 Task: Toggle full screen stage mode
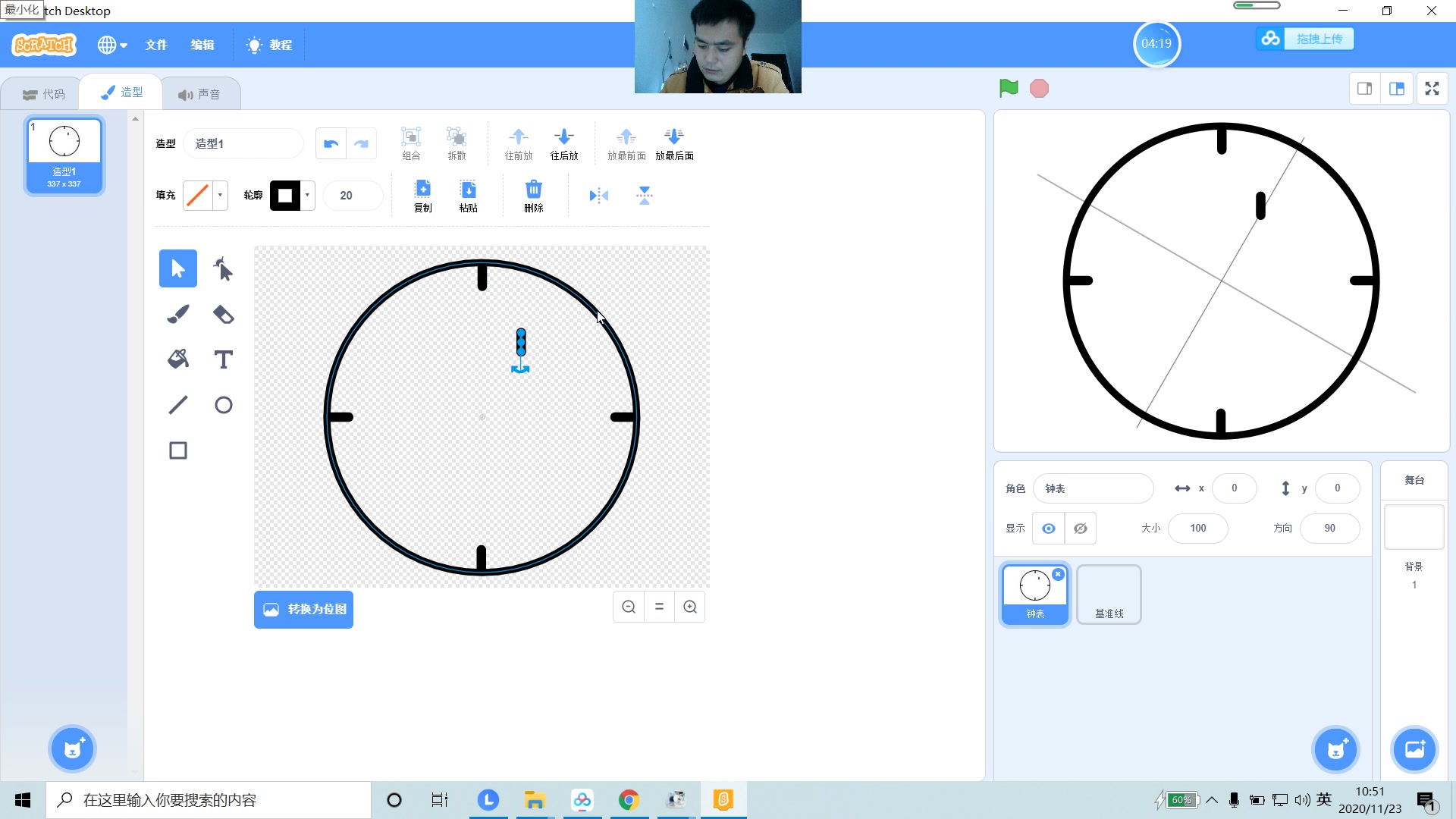point(1432,89)
